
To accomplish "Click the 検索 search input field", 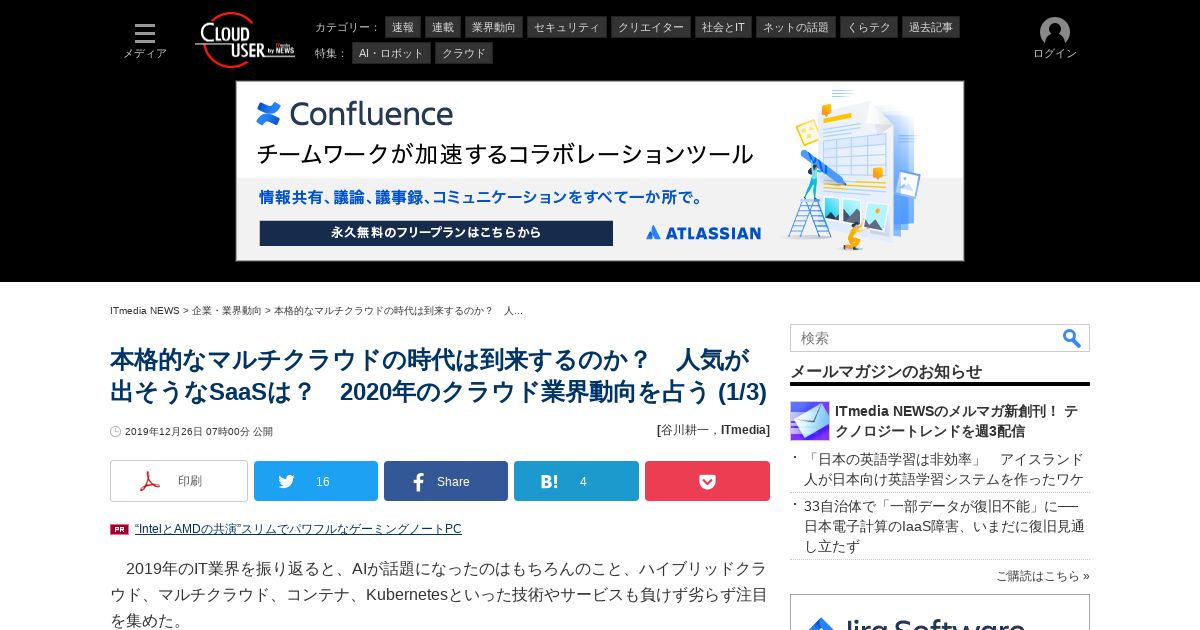I will (925, 338).
